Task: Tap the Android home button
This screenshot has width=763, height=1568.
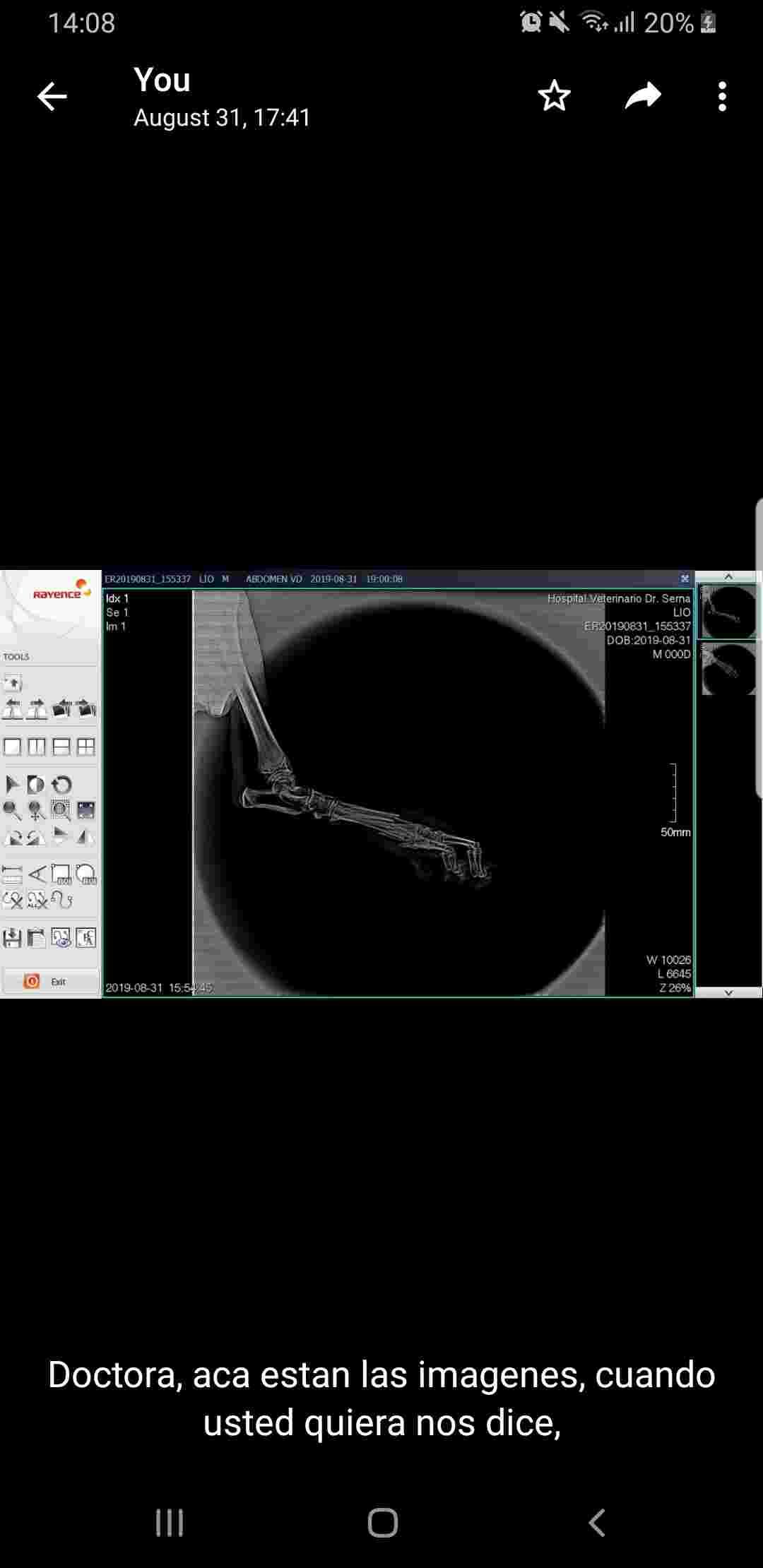Action: [x=382, y=1523]
